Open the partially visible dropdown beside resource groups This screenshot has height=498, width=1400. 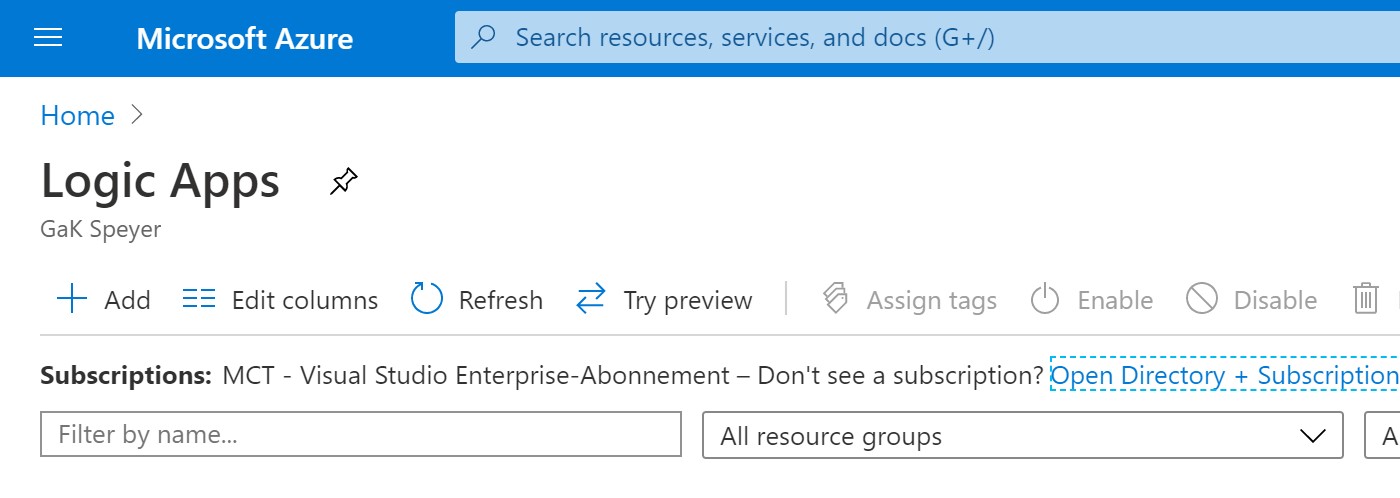coord(1385,436)
